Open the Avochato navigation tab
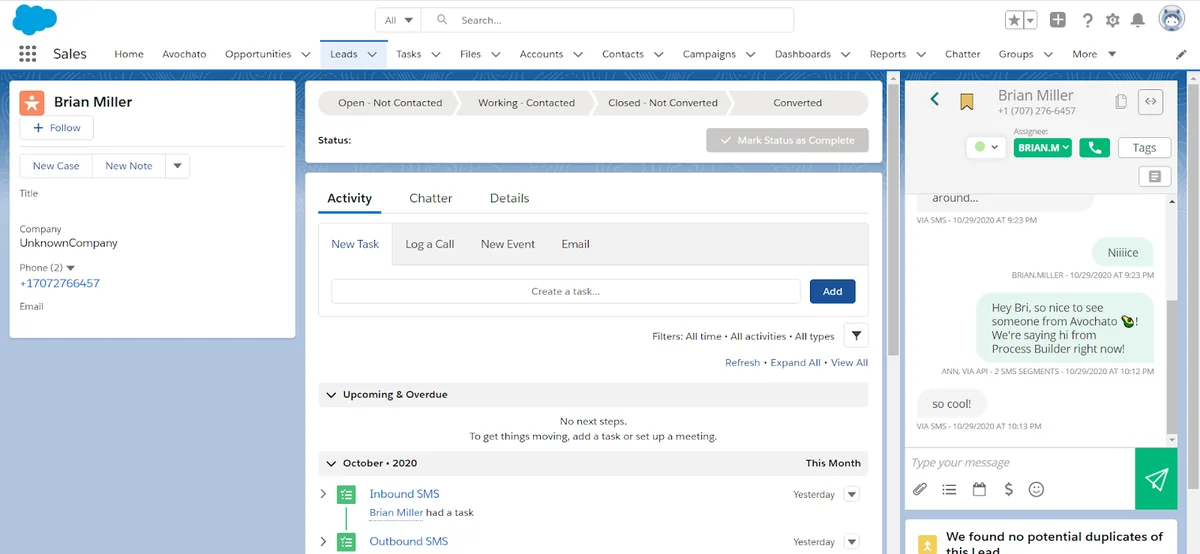Viewport: 1200px width, 554px height. [x=184, y=54]
